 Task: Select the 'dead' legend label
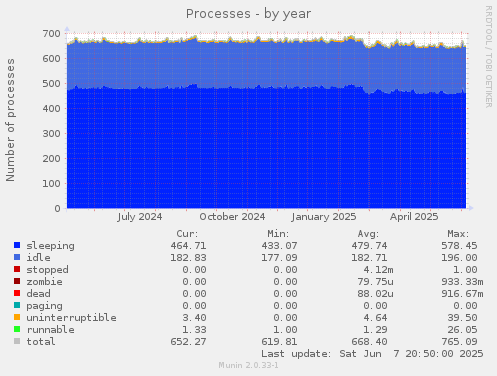pyautogui.click(x=38, y=294)
